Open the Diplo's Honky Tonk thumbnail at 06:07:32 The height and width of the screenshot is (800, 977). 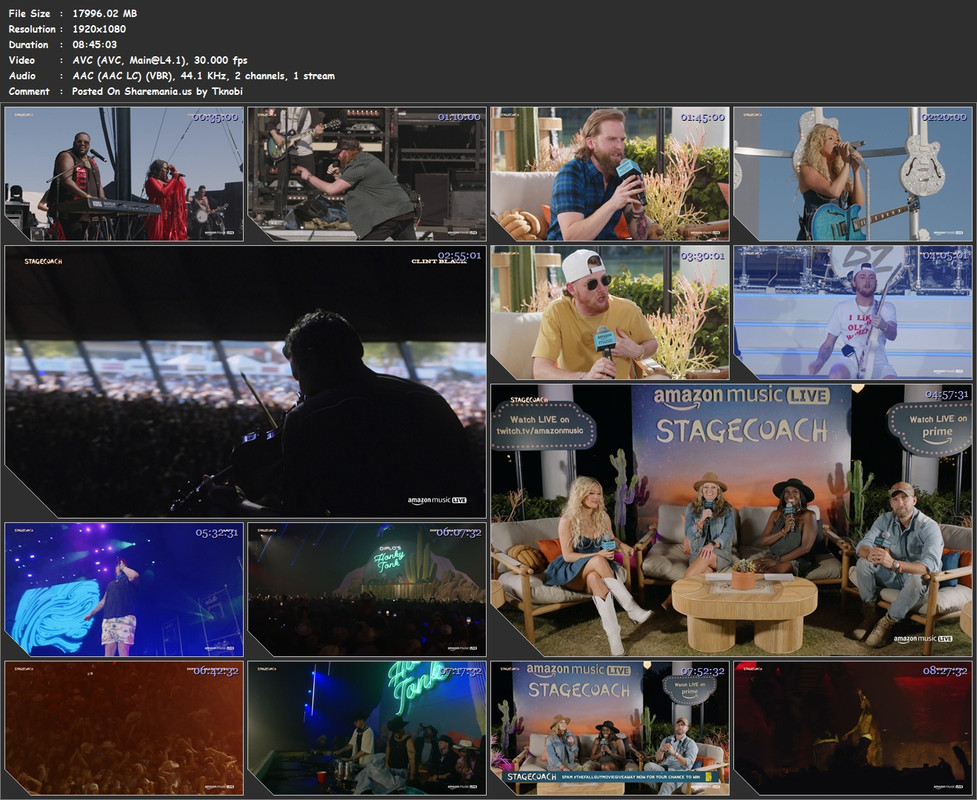tap(367, 589)
